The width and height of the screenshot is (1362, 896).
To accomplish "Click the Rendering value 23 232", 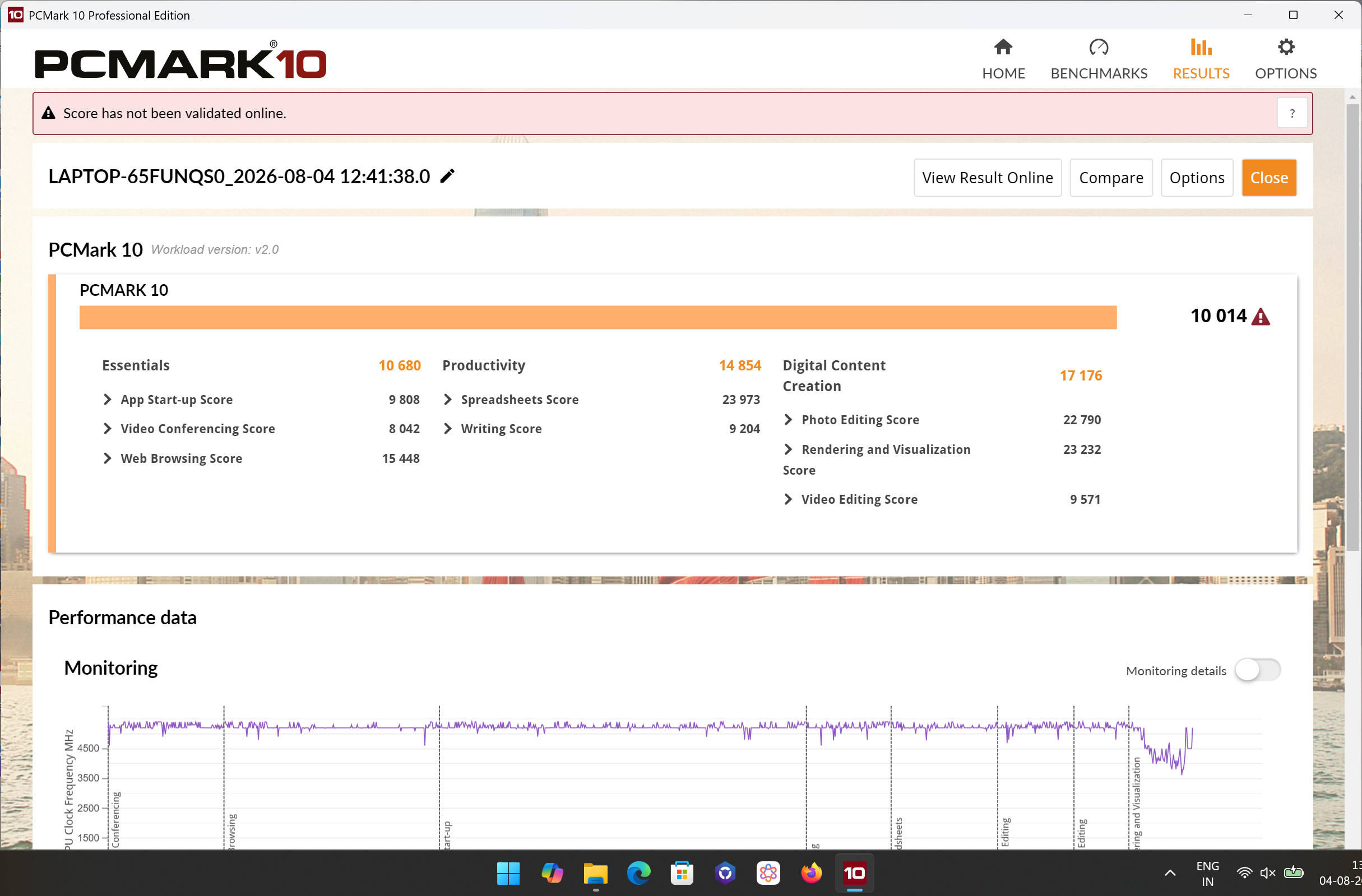I will [x=1082, y=449].
